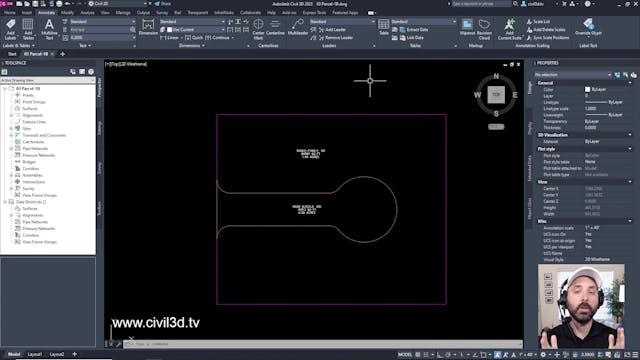Select the Centerline tool
The height and width of the screenshot is (360, 640).
coord(275,27)
